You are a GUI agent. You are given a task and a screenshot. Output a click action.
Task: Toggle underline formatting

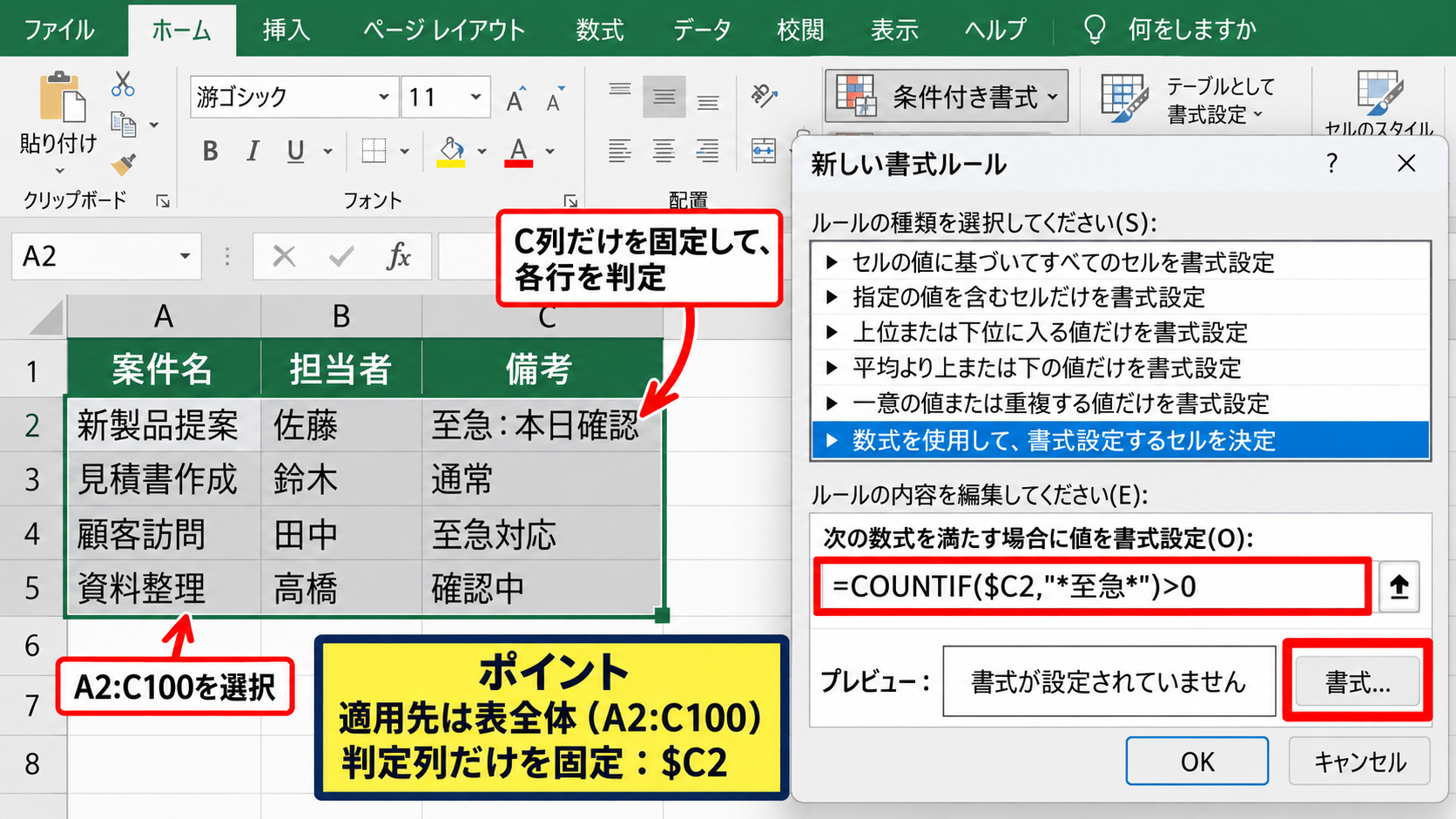click(x=296, y=151)
